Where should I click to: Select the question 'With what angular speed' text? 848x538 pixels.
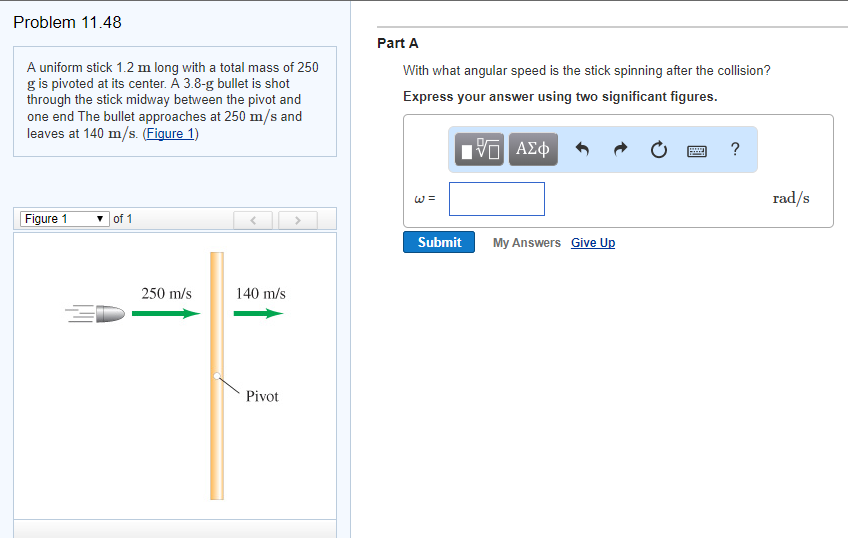coord(587,71)
